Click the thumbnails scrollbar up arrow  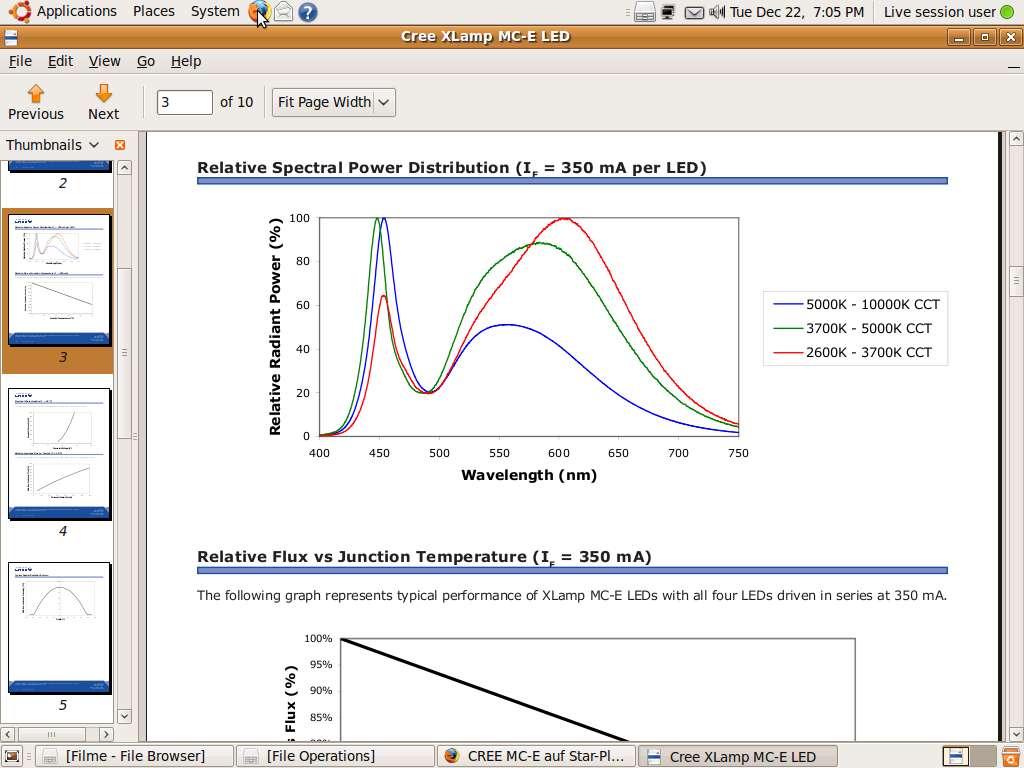tap(124, 167)
